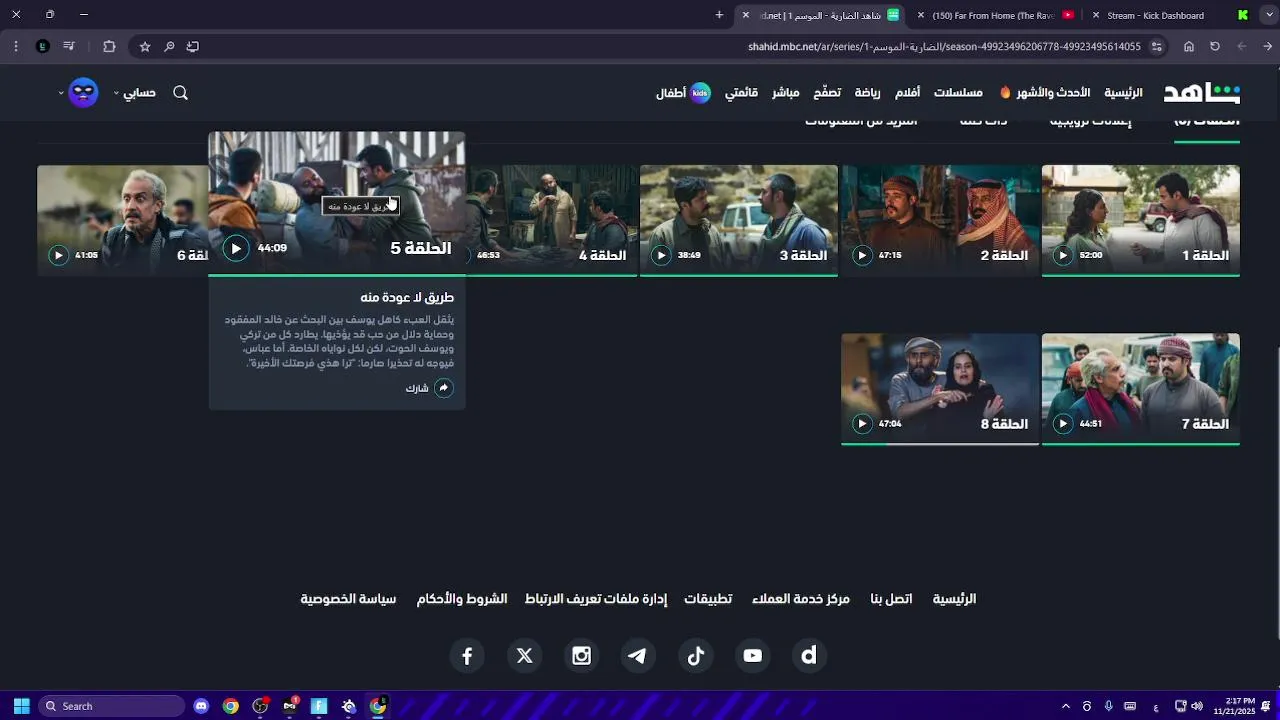1280x720 pixels.
Task: Expand the small chevron beside the profile avatar
Action: pyautogui.click(x=61, y=93)
